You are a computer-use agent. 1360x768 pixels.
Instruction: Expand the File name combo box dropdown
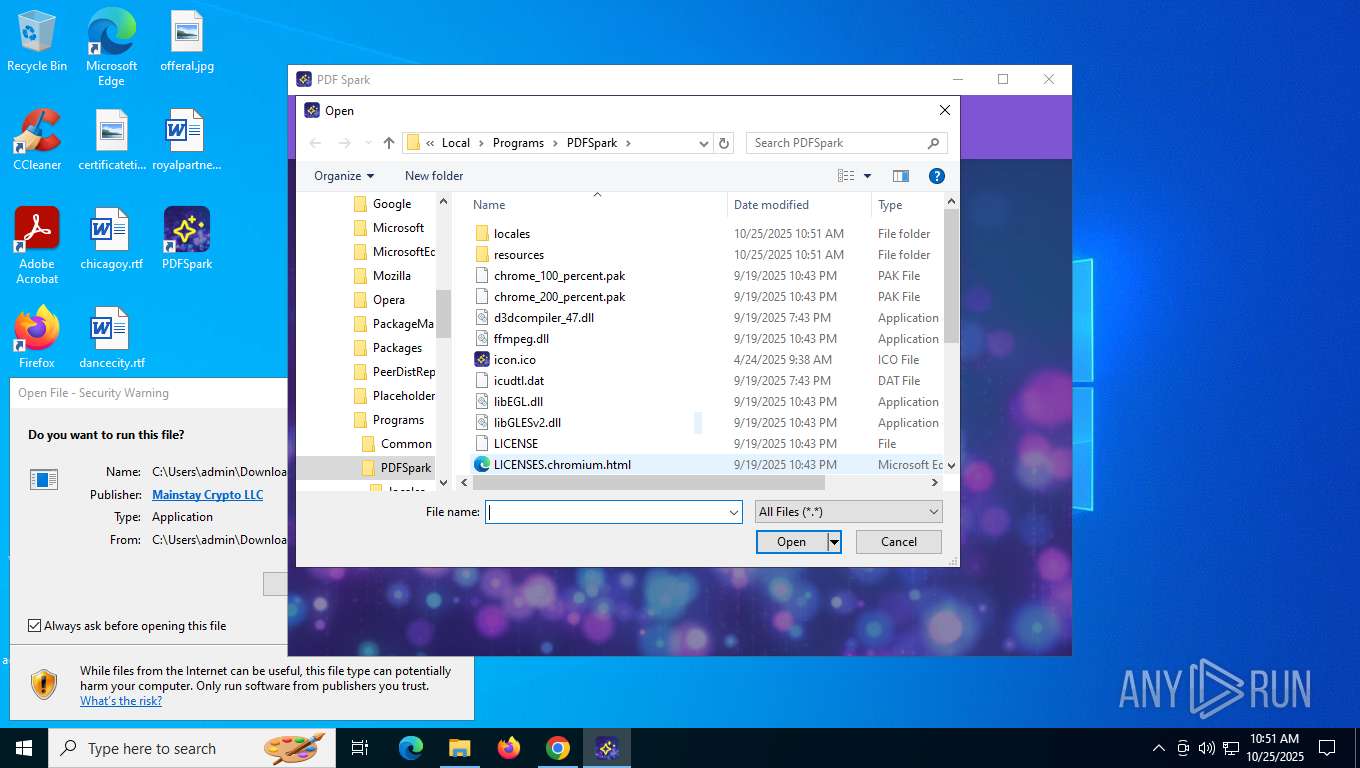733,512
